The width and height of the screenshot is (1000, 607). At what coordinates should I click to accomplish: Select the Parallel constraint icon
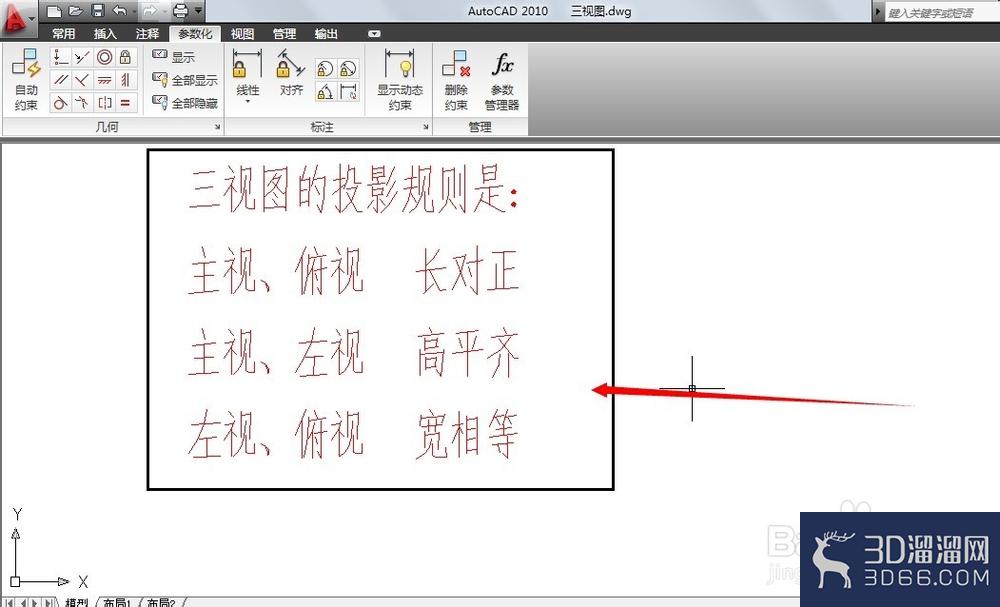pos(60,80)
